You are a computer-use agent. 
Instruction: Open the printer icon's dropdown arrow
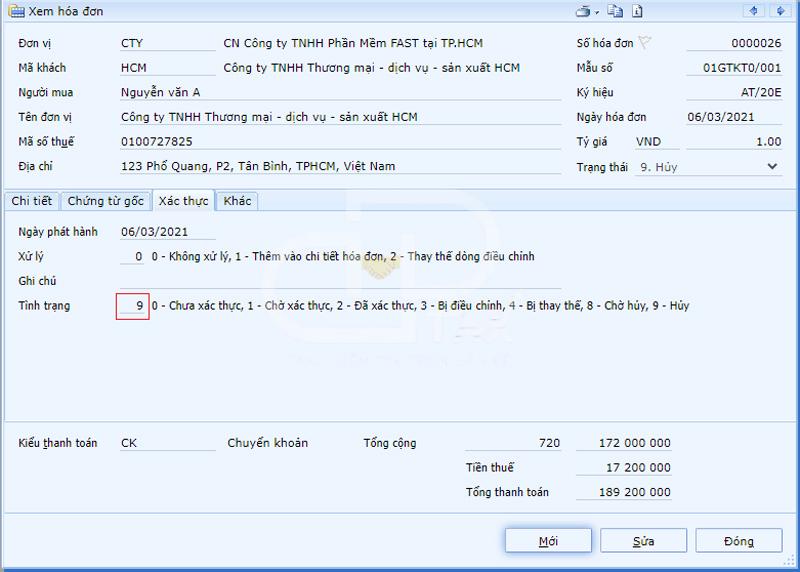tap(596, 12)
